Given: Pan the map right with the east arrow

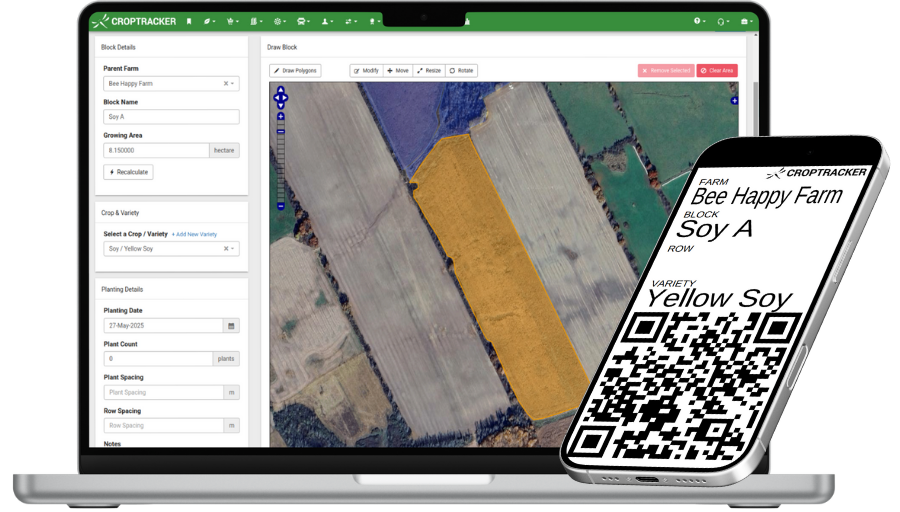Looking at the screenshot, I should point(285,98).
